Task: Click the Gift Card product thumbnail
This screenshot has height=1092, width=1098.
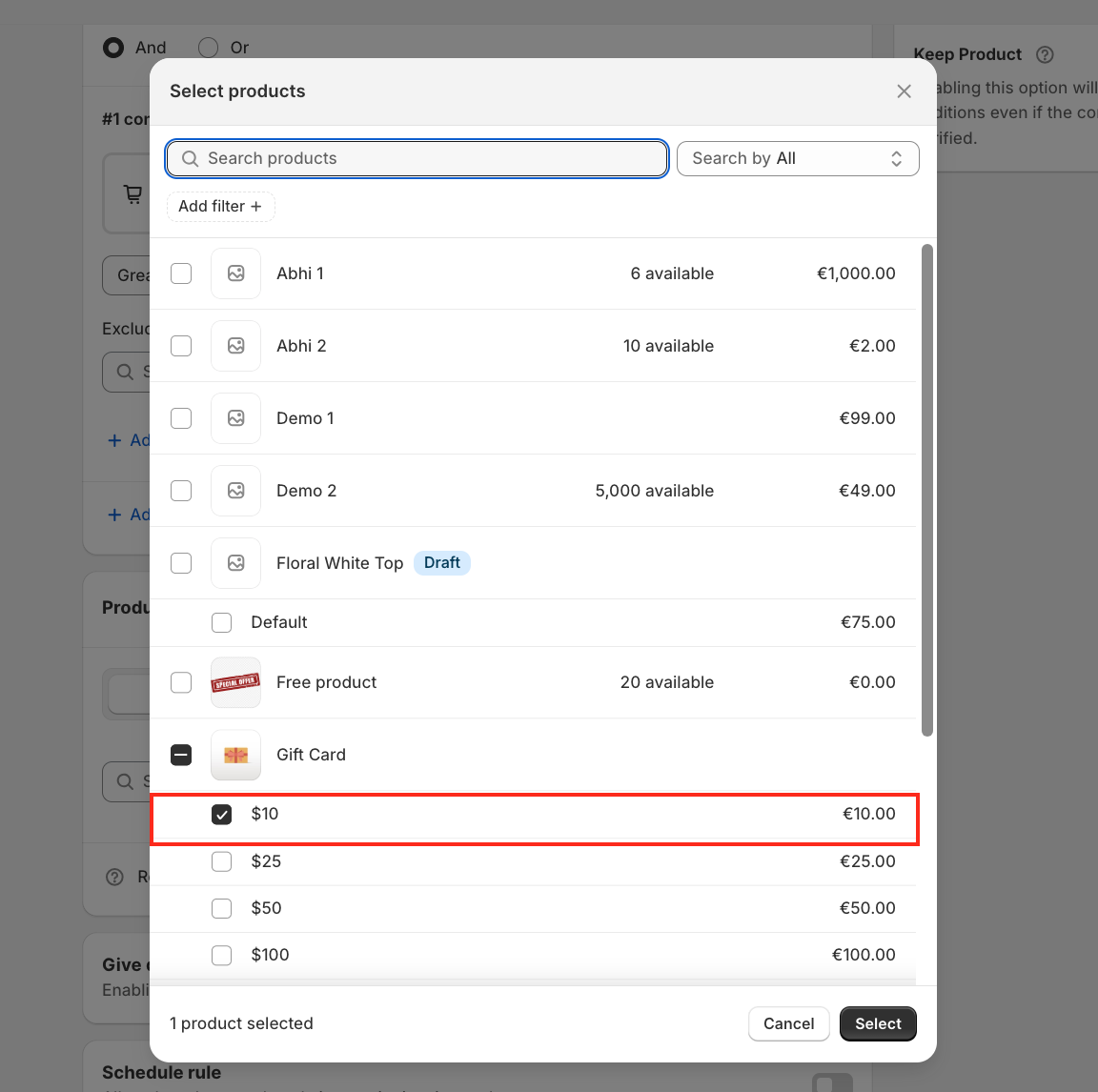Action: pyautogui.click(x=235, y=755)
